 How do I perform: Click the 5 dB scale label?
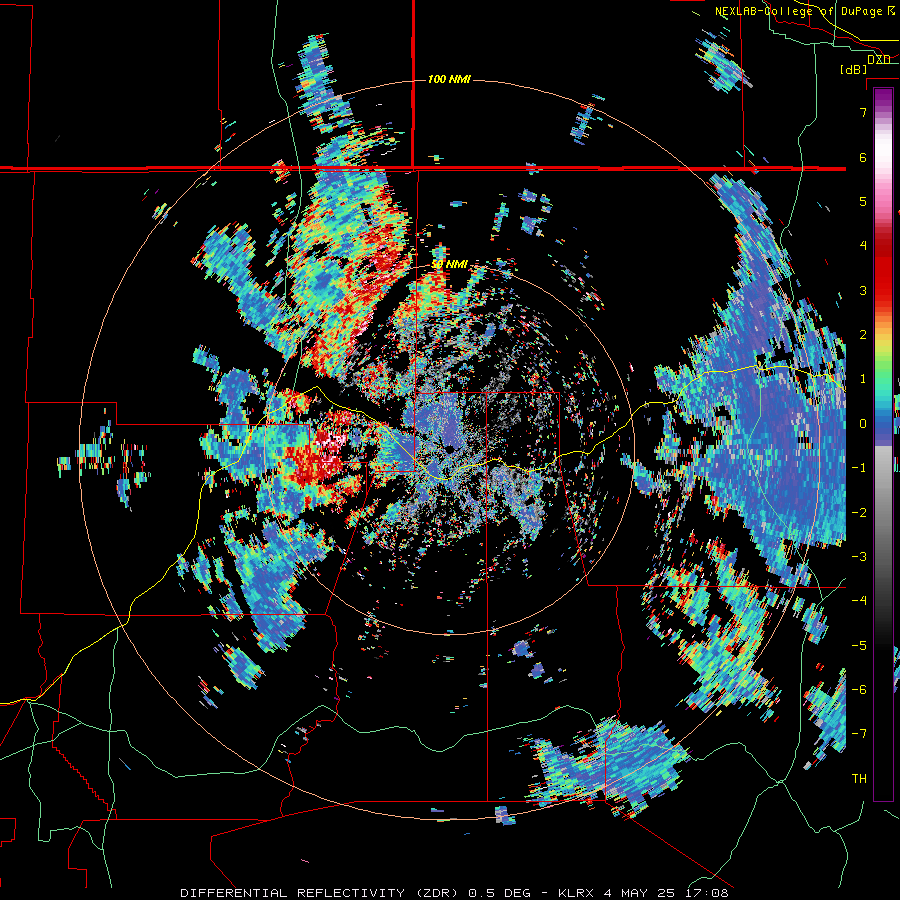[863, 201]
